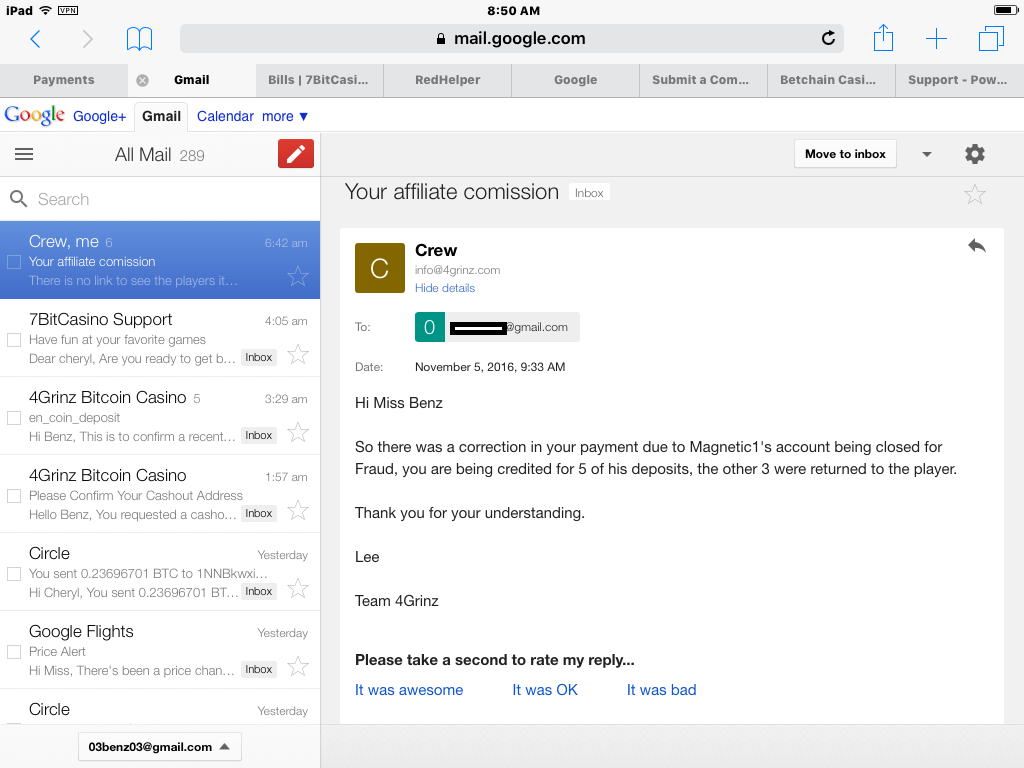
Task: Tap the recipient @gmail.com address chip
Action: click(498, 327)
